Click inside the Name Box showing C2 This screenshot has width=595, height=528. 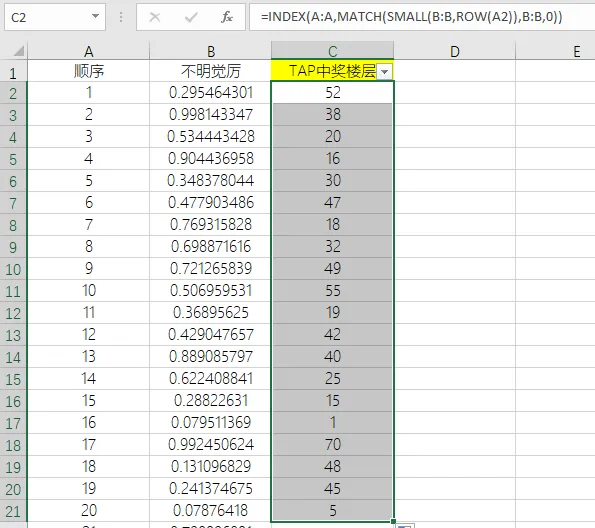[x=49, y=17]
